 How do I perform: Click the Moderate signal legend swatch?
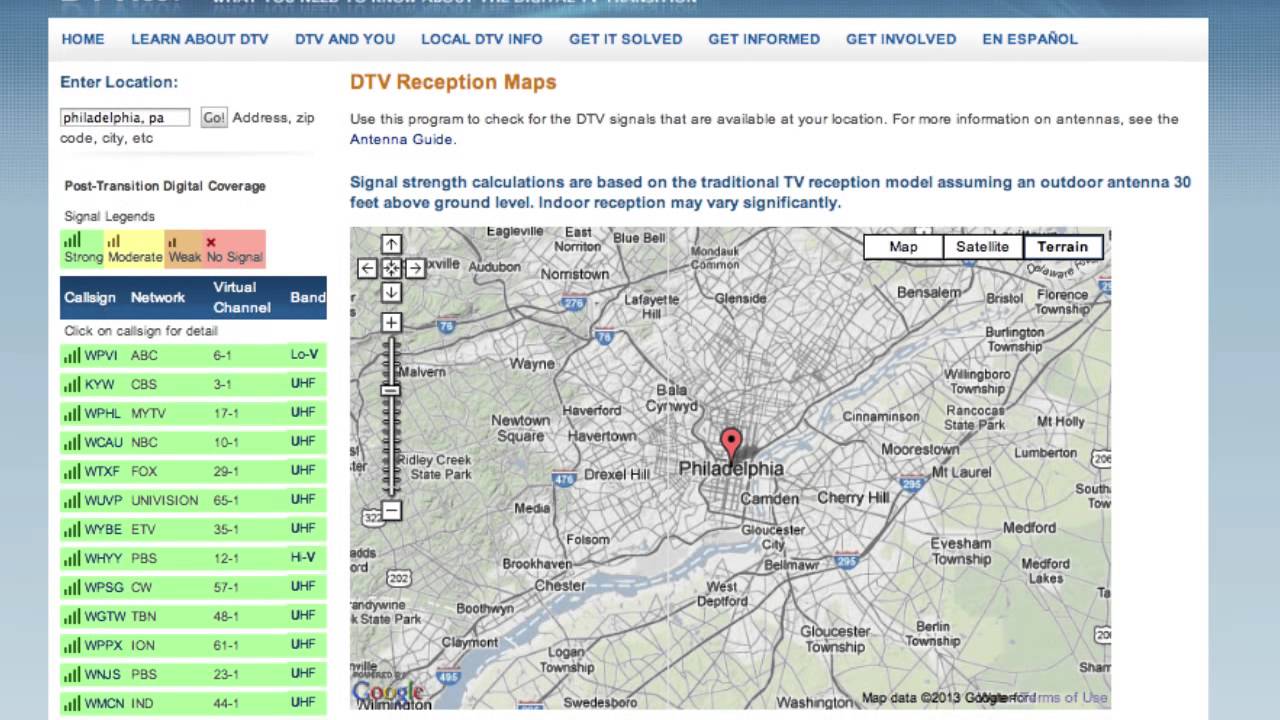tap(134, 249)
